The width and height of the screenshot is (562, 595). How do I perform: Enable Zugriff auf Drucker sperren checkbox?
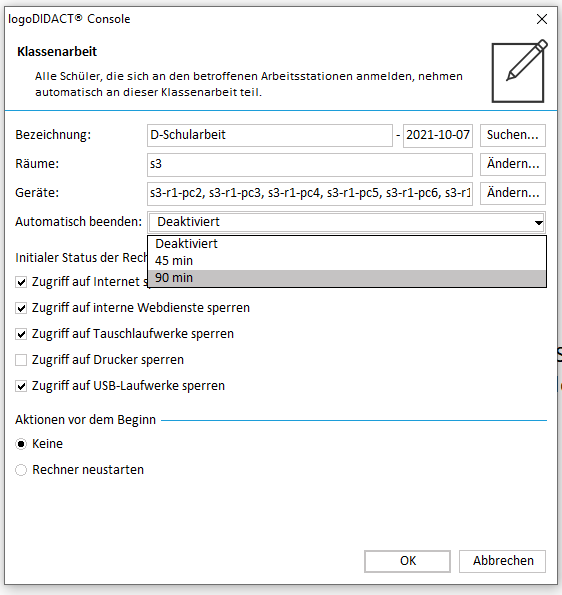point(21,360)
